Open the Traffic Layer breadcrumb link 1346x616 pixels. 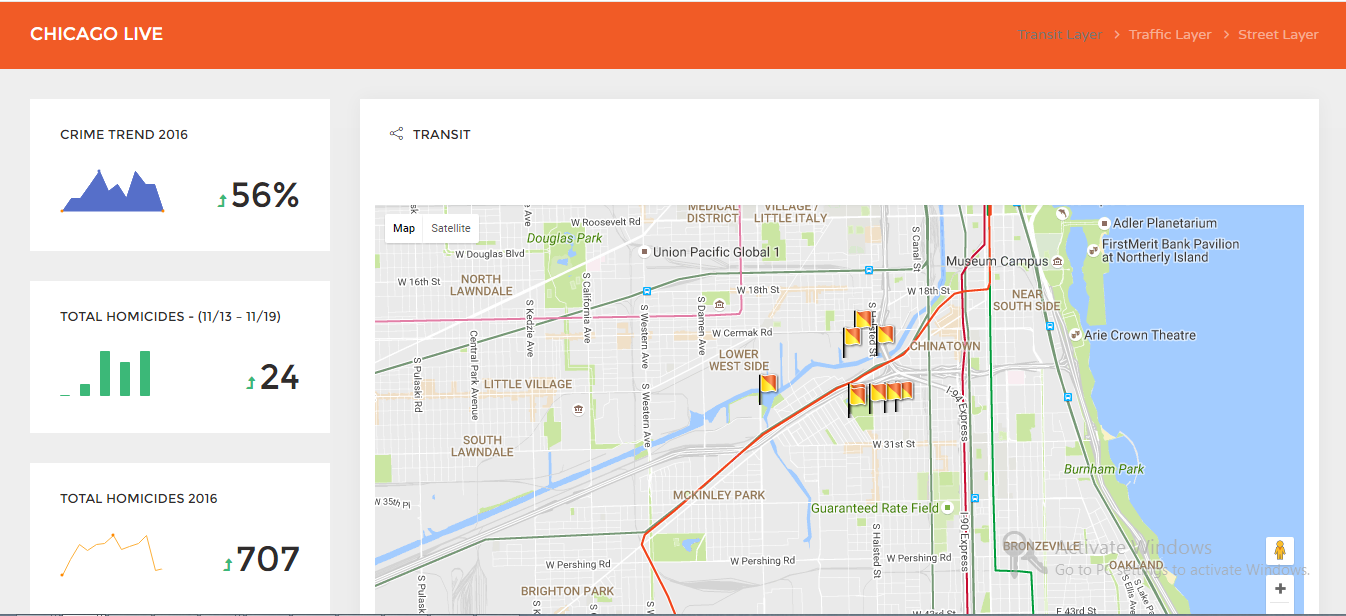coord(1170,34)
